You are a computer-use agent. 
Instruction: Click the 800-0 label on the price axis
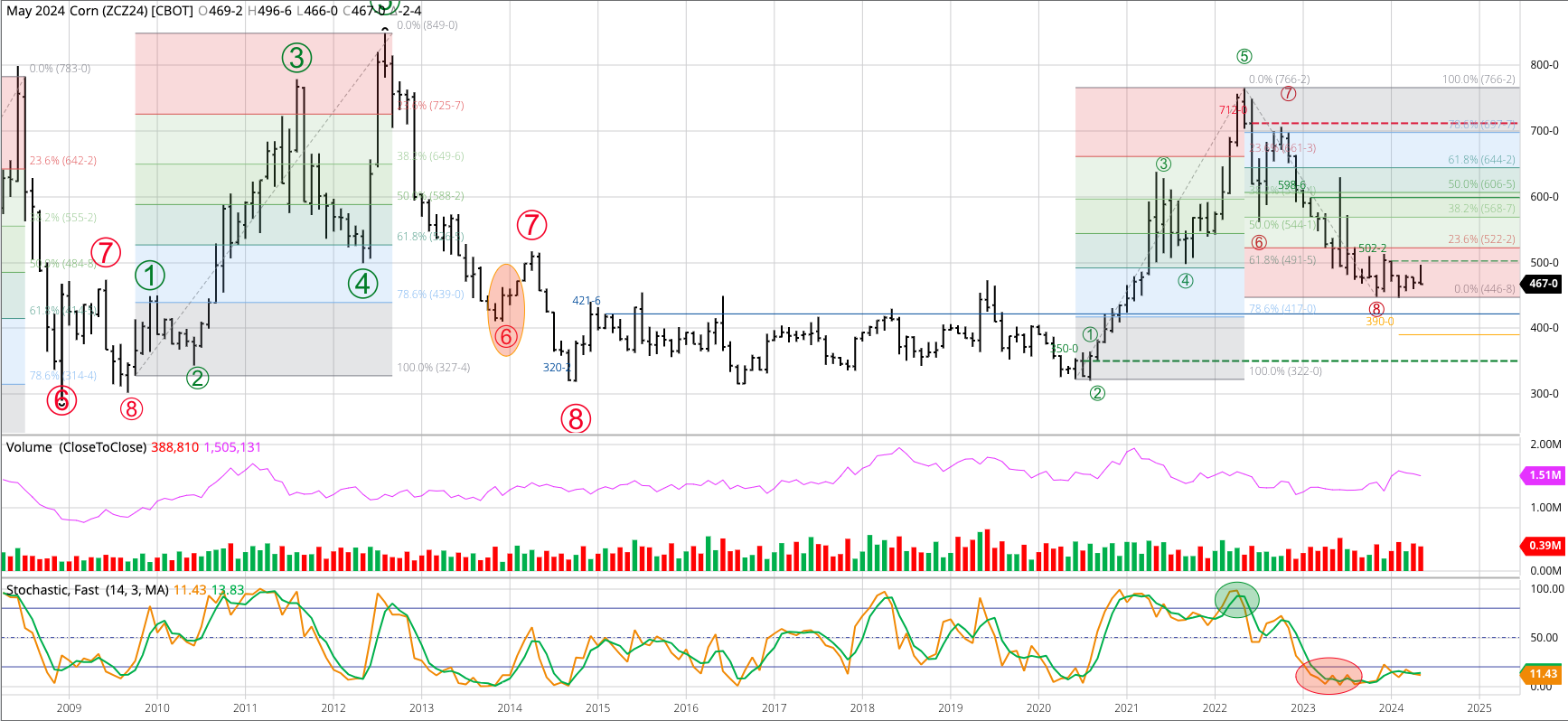coord(1544,65)
